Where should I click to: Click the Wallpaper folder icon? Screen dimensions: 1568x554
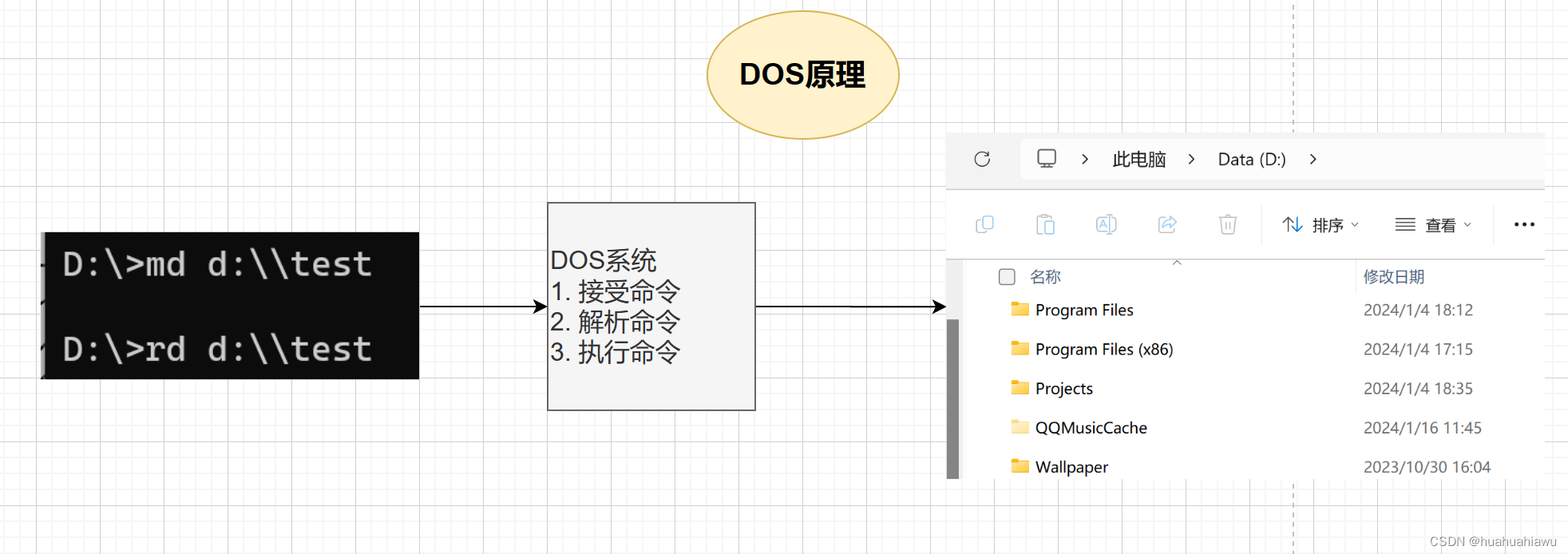click(x=1020, y=465)
